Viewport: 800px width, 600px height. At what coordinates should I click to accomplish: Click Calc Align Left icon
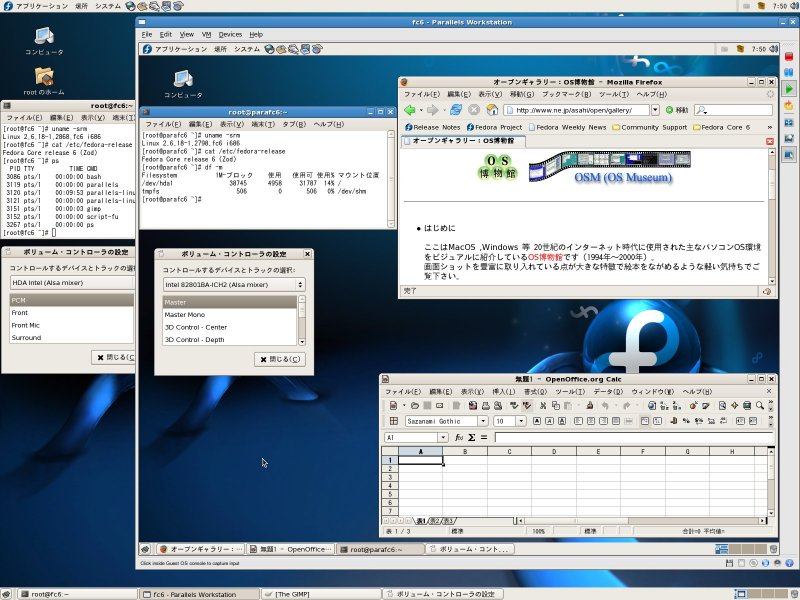coord(579,421)
